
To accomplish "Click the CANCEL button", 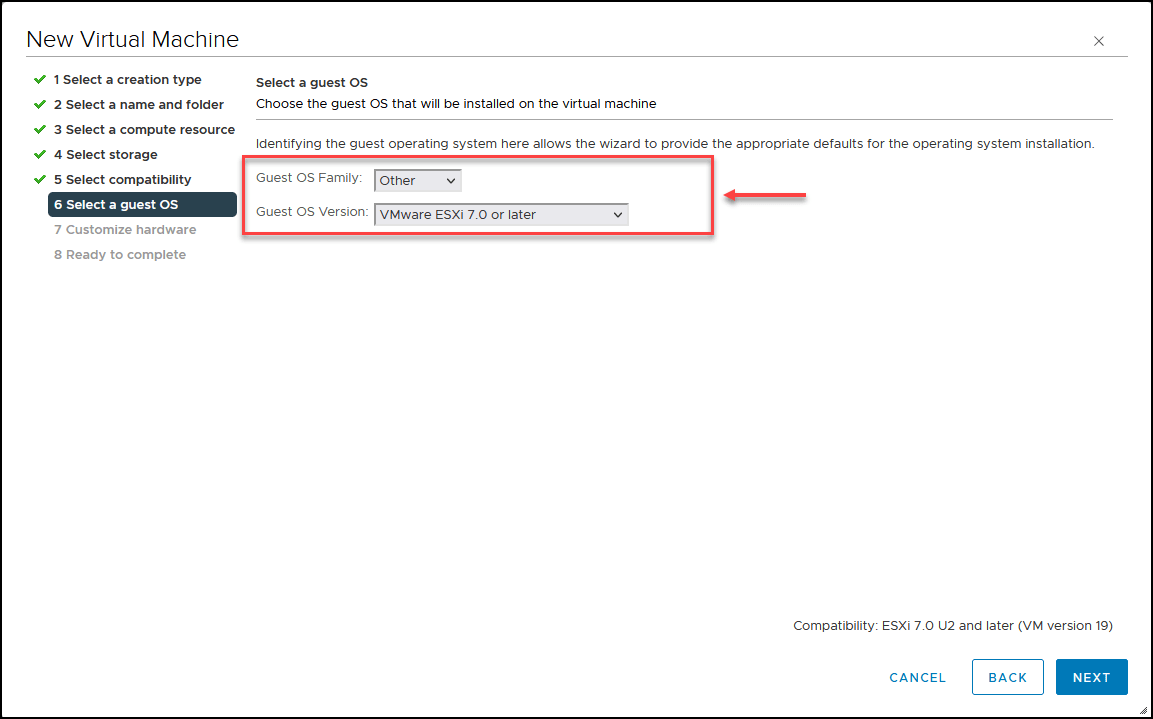I will pyautogui.click(x=918, y=677).
